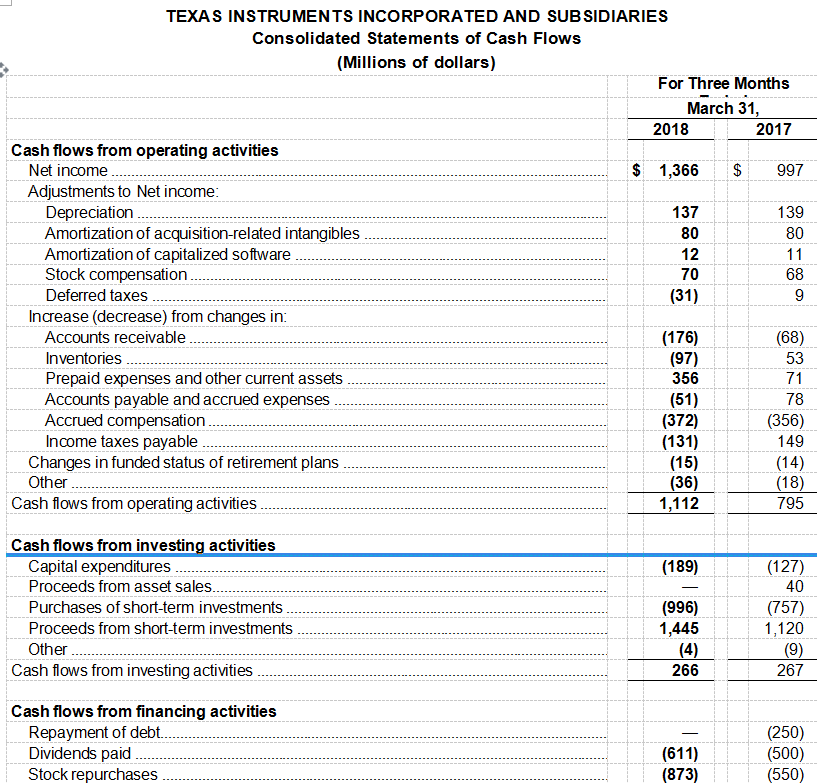Screen dimensions: 817x783
Task: Click the 2018 Deferred taxes value (31)
Action: (x=684, y=295)
